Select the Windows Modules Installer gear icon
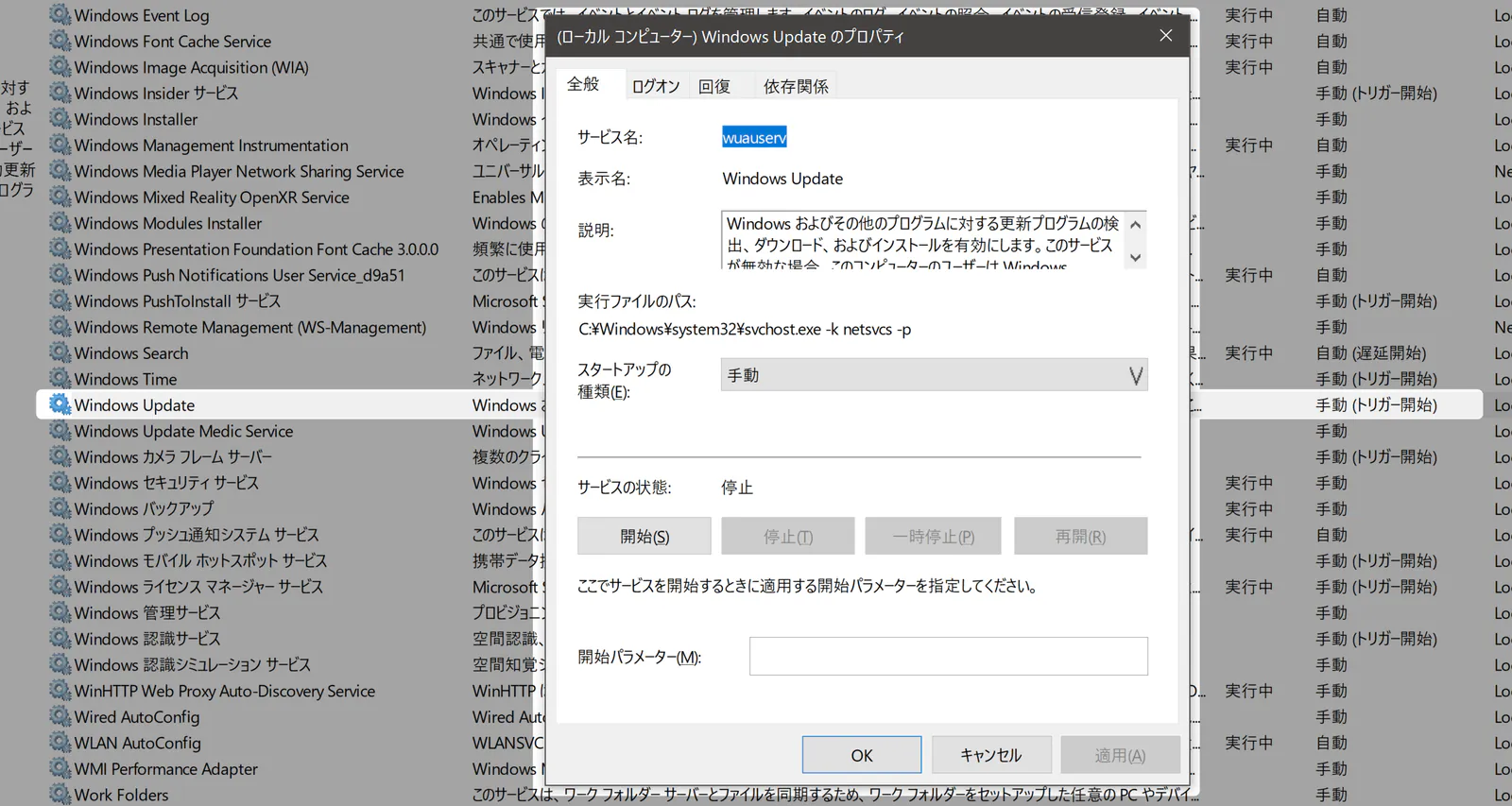1512x806 pixels. pos(60,223)
